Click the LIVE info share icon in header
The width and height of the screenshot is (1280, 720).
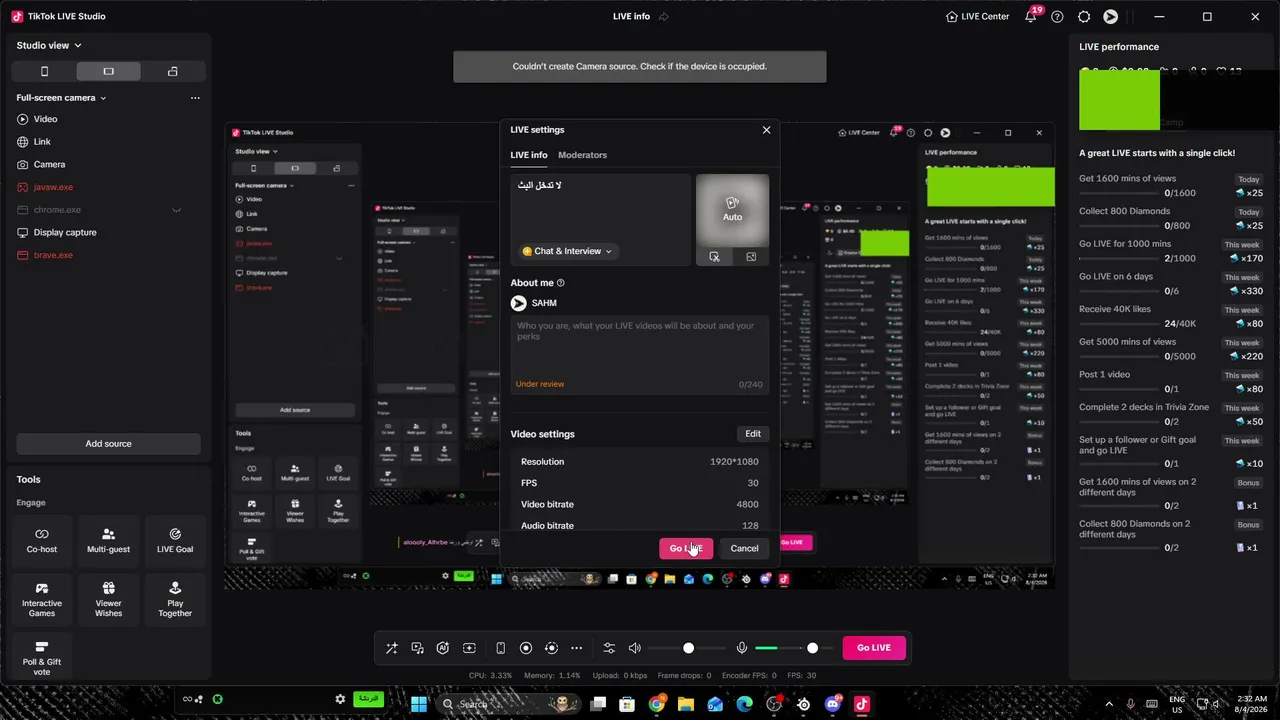tap(664, 17)
